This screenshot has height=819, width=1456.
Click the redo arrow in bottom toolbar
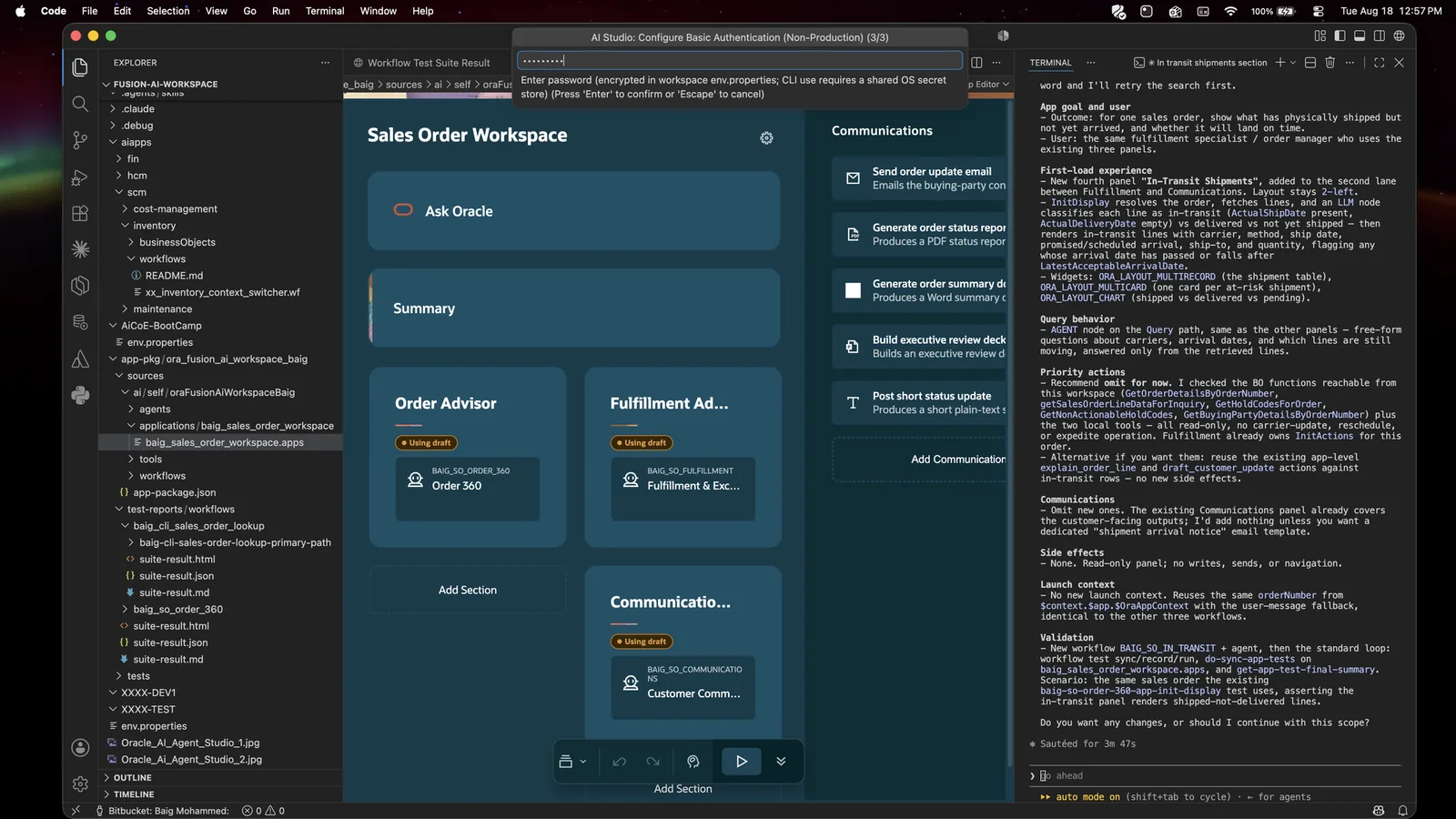tap(652, 762)
